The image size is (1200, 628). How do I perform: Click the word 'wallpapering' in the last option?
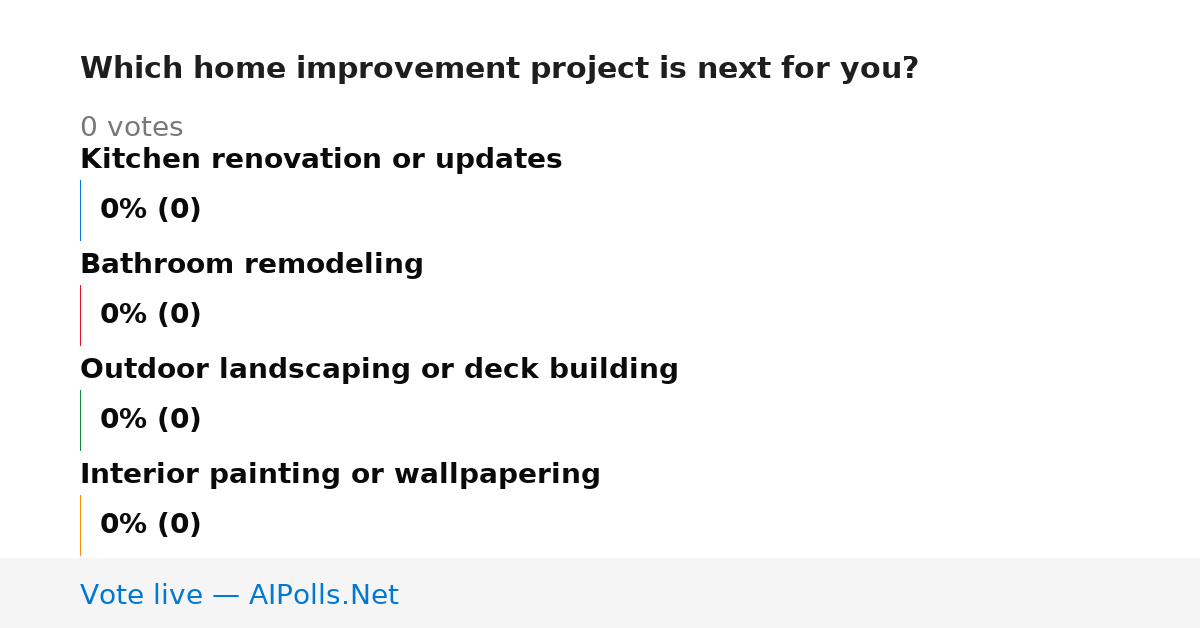[x=497, y=474]
